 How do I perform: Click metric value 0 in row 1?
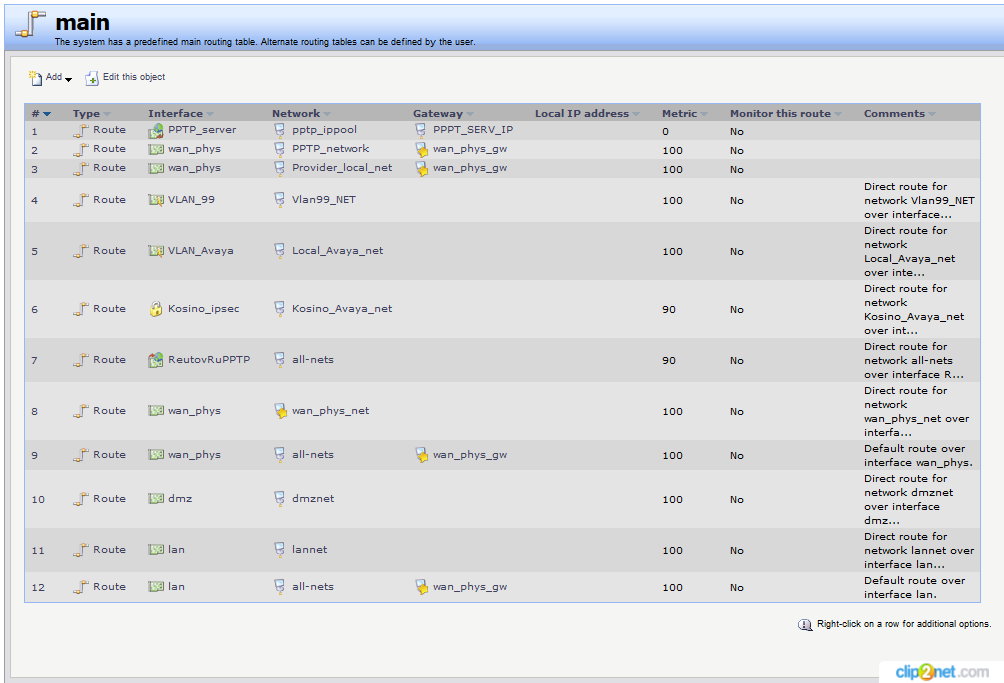[665, 131]
